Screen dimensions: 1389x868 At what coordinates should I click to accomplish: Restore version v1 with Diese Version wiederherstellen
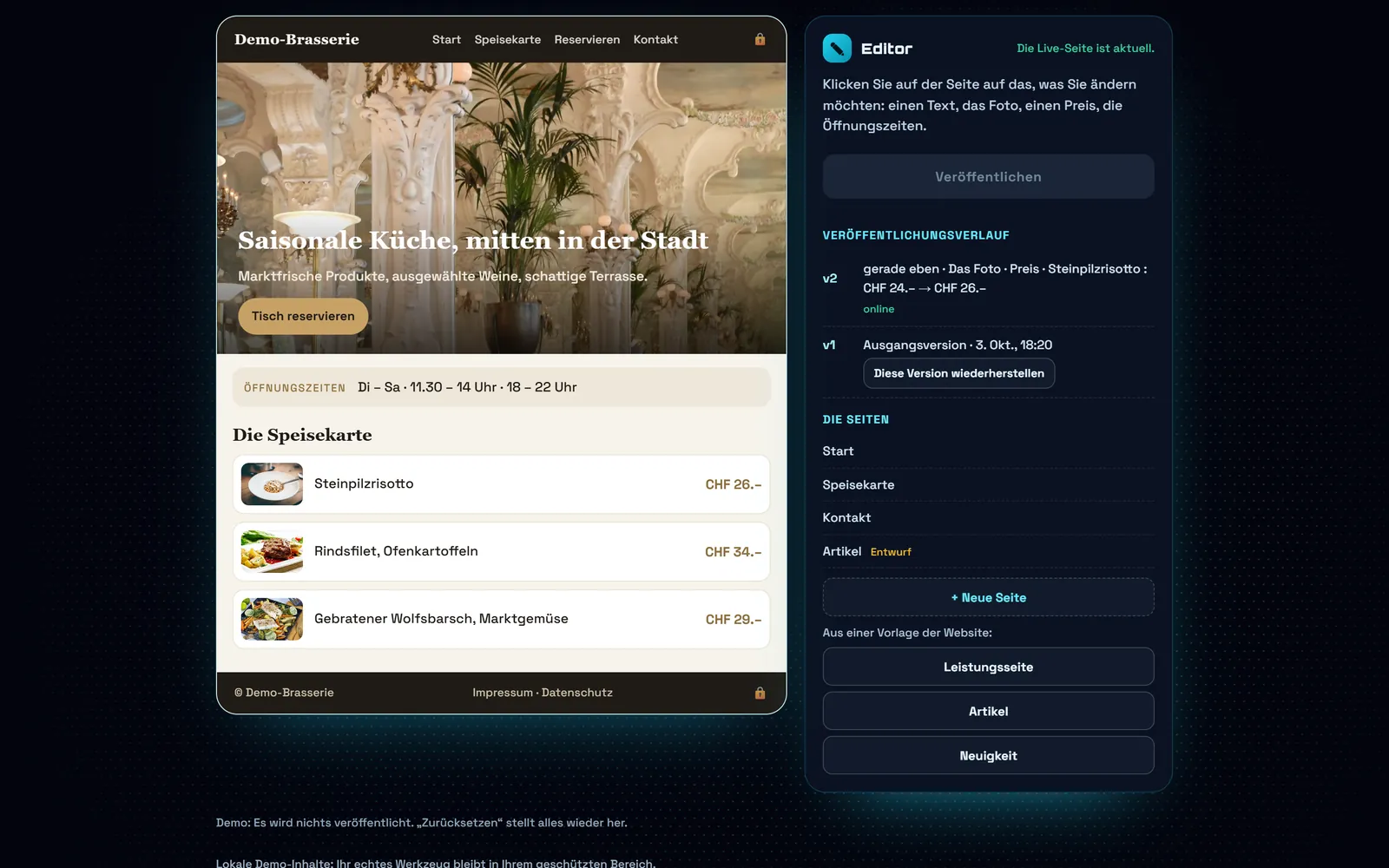[x=958, y=373]
